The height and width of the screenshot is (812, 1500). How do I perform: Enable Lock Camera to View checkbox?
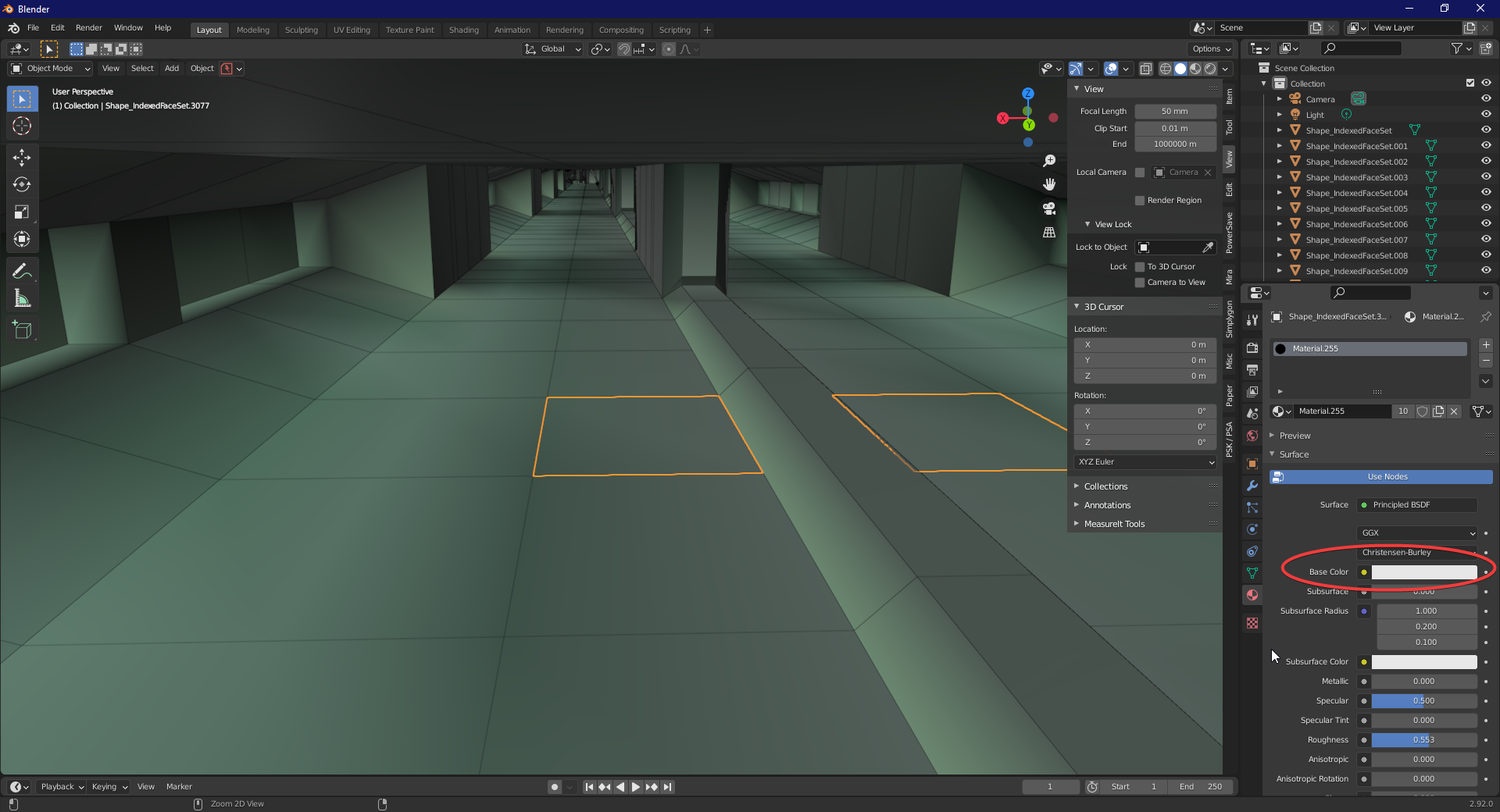pyautogui.click(x=1140, y=283)
